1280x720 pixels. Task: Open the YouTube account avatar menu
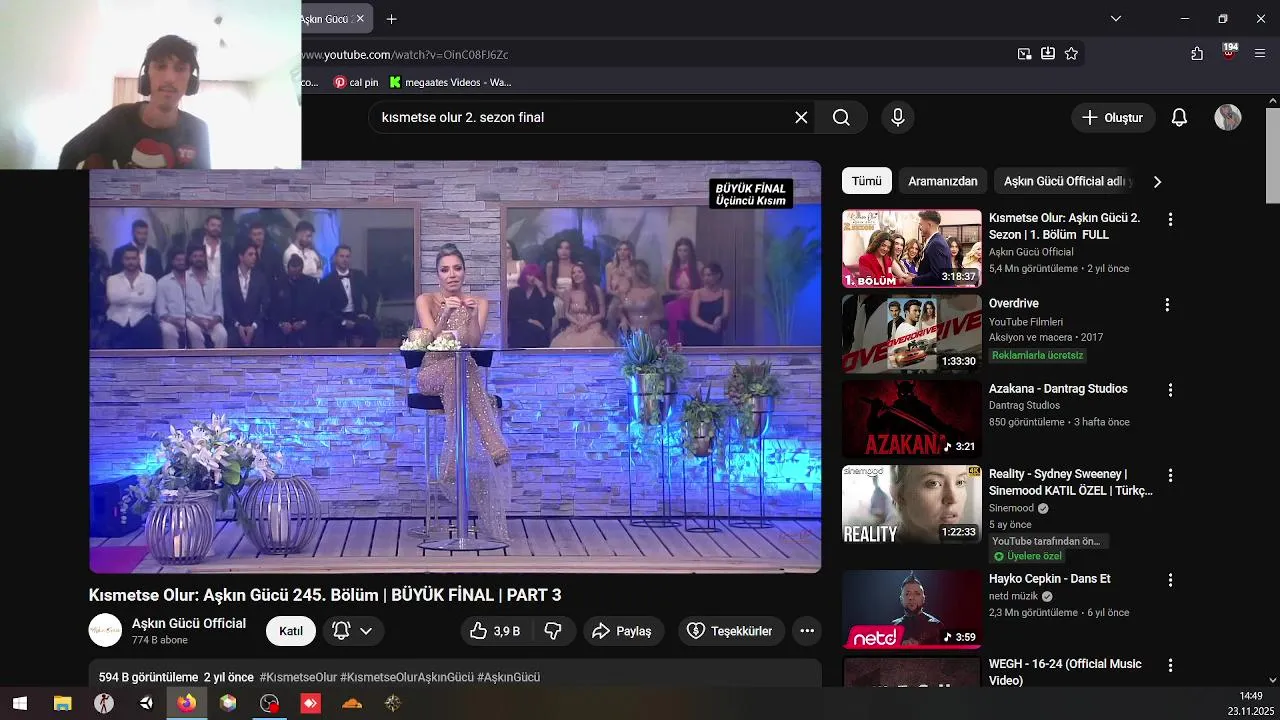[1228, 118]
